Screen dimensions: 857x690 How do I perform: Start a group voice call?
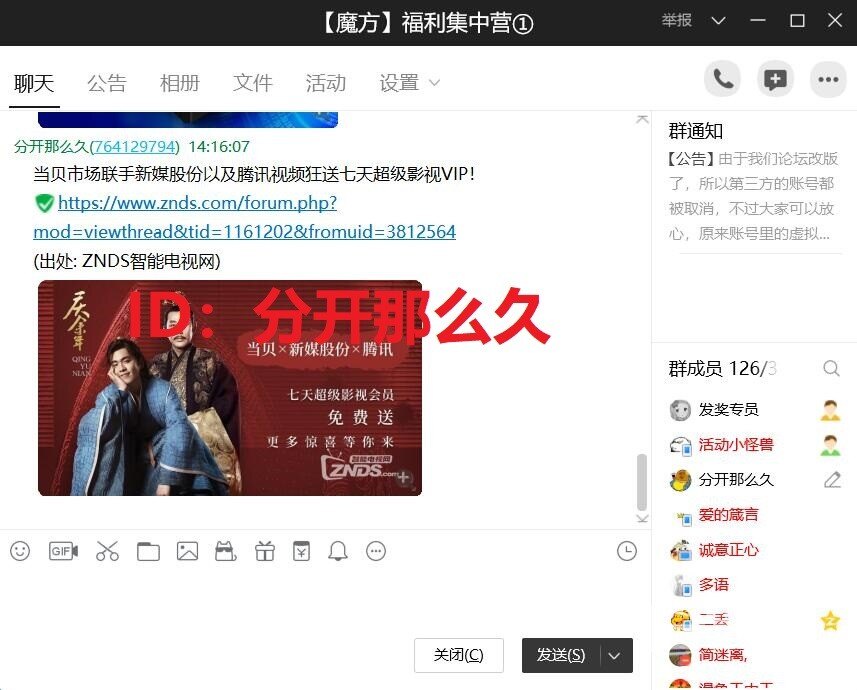click(x=723, y=80)
